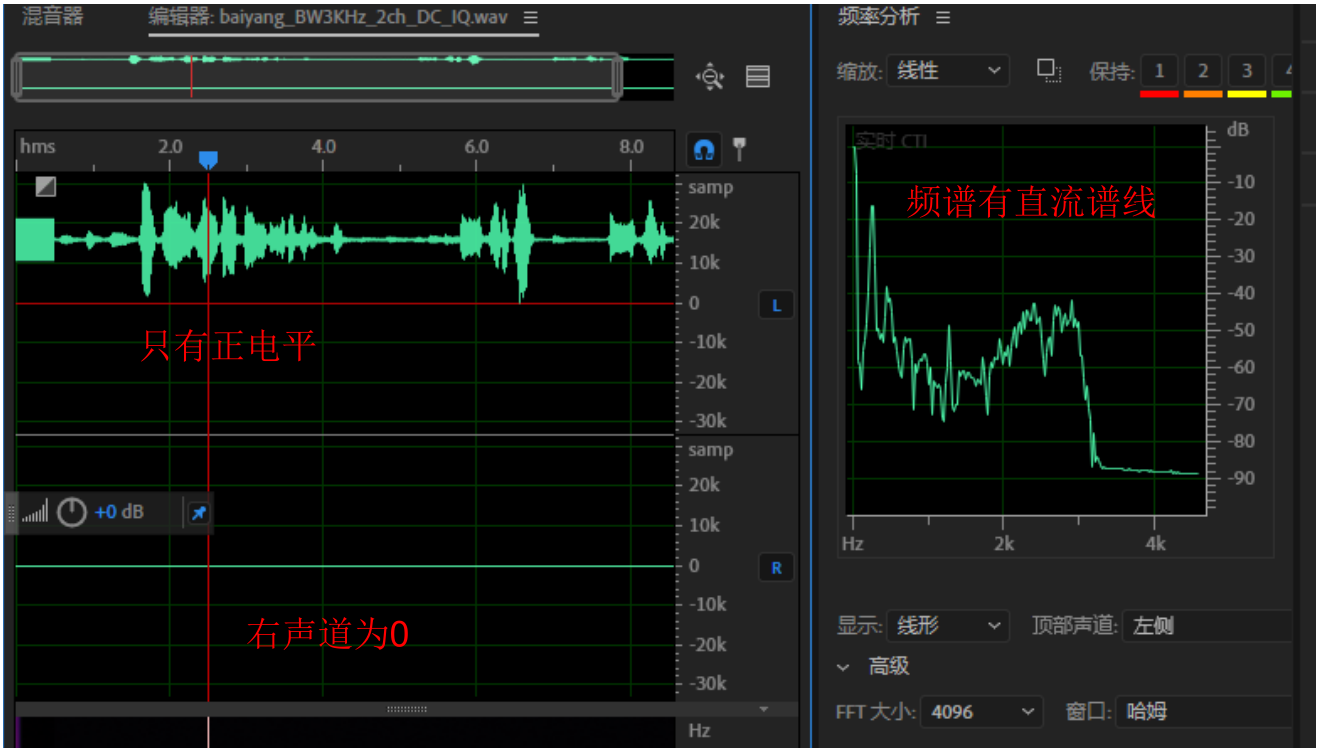The image size is (1318, 748).
Task: Click the list view icon beside the overview
Action: pyautogui.click(x=758, y=77)
